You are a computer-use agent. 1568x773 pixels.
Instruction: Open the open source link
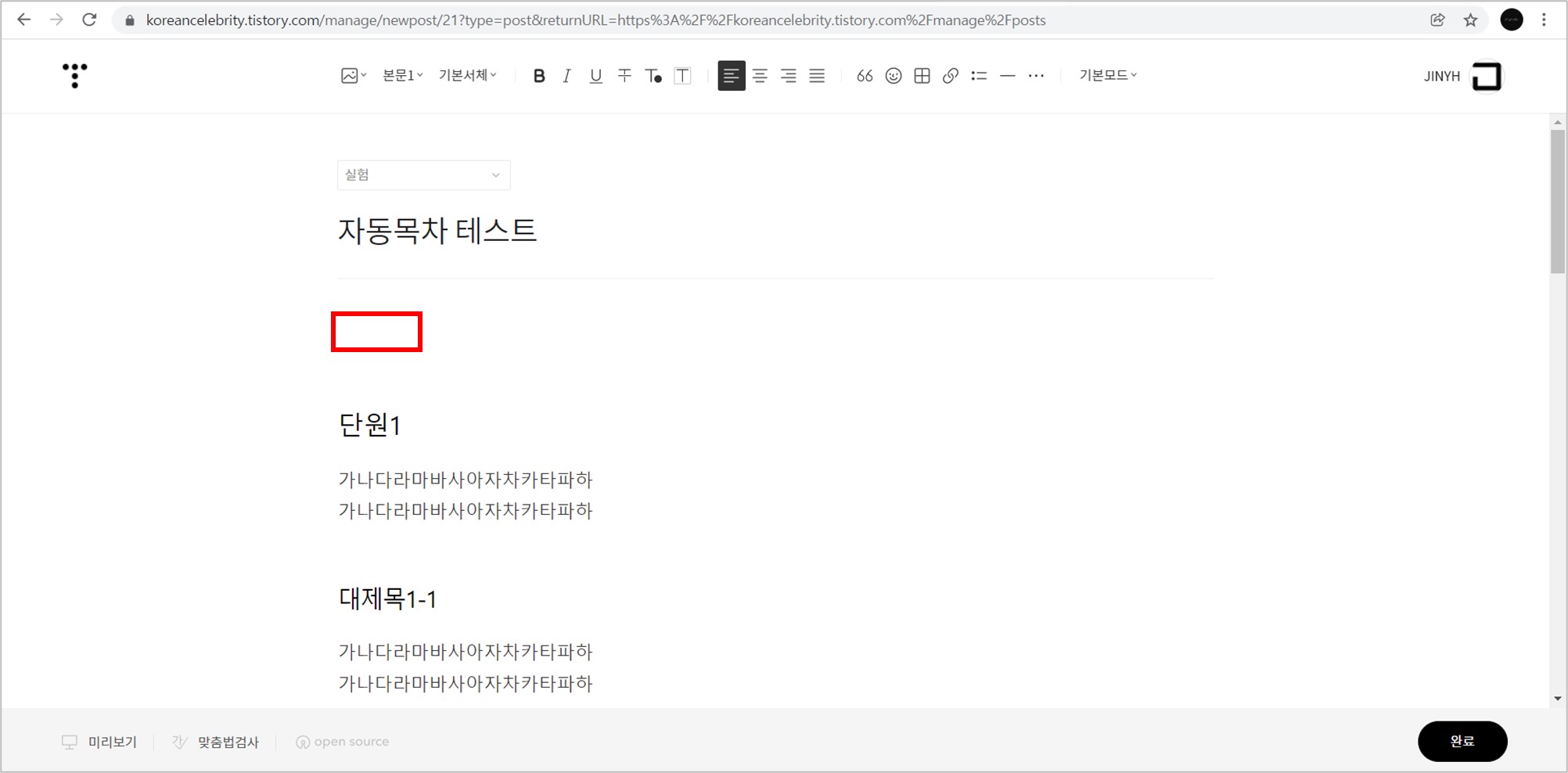(x=342, y=742)
